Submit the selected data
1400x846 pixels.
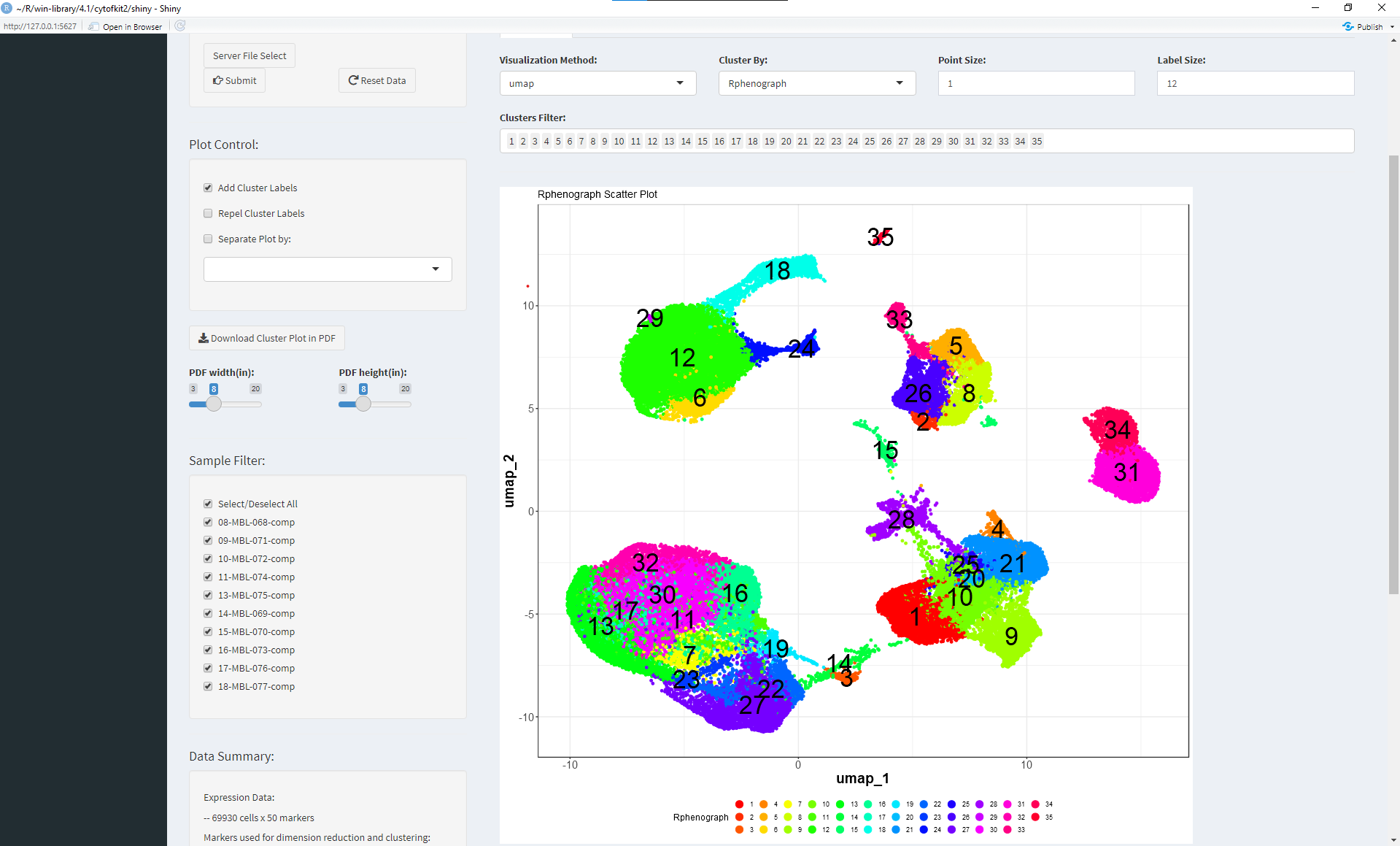[234, 80]
